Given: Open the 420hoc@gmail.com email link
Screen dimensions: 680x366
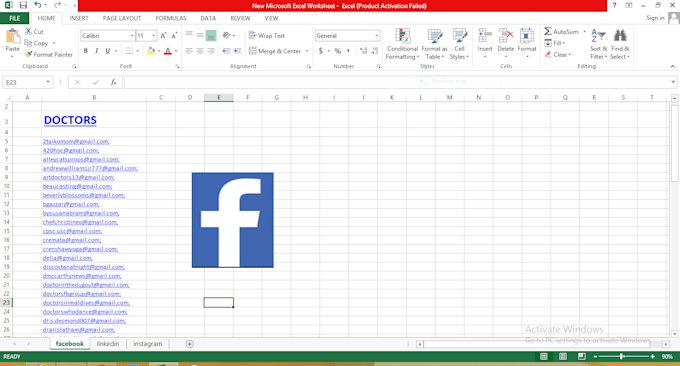Looking at the screenshot, I should pos(71,150).
